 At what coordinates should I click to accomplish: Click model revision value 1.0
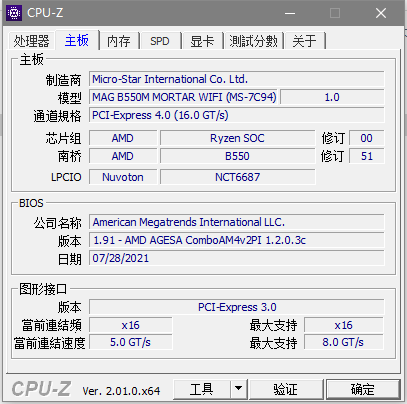click(332, 97)
